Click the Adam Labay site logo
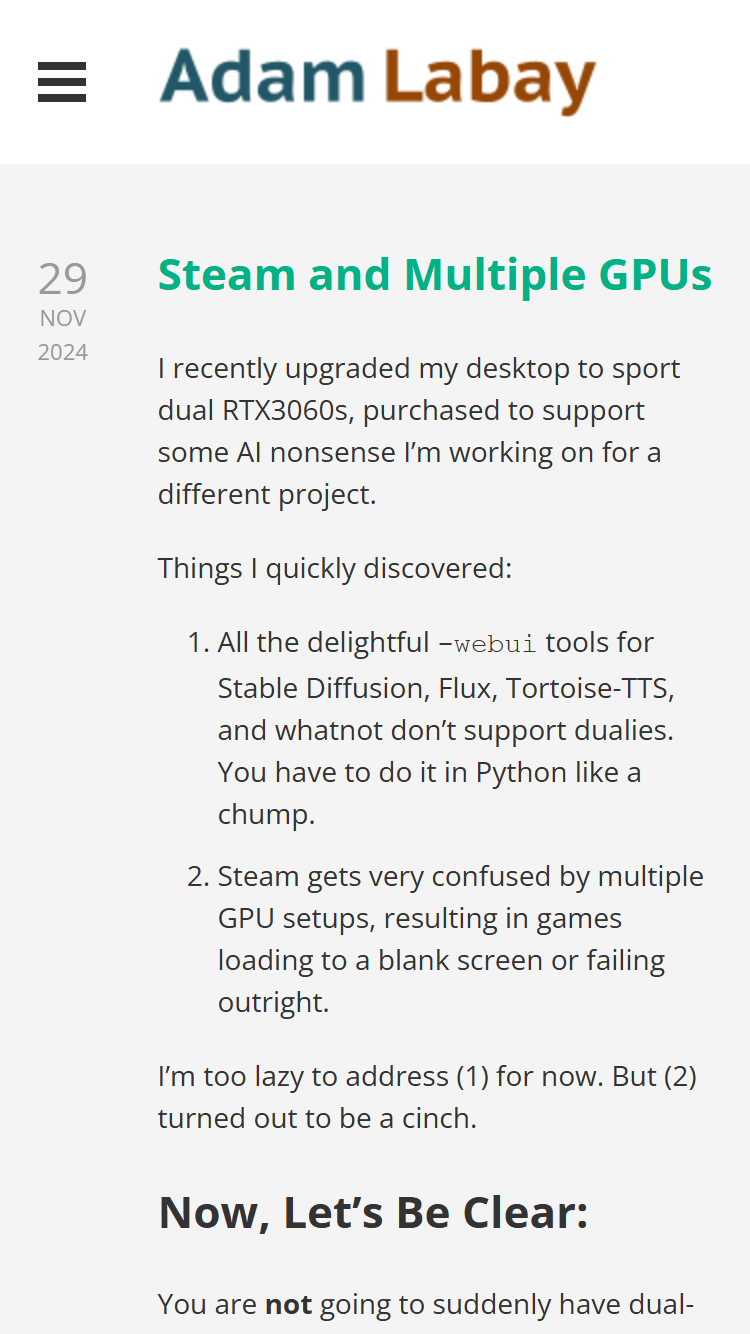Image resolution: width=750 pixels, height=1334 pixels. pos(378,81)
